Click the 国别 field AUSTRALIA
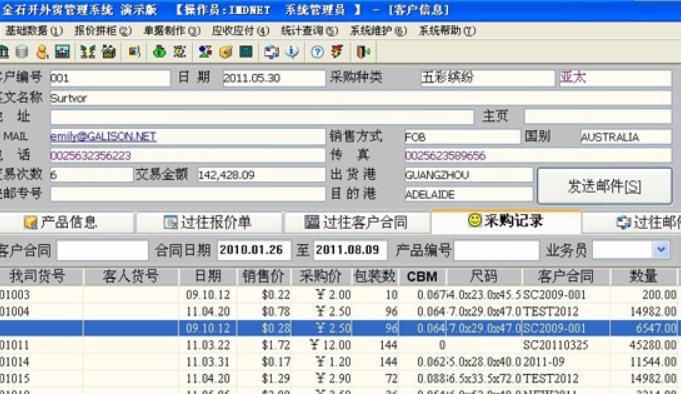This screenshot has width=681, height=394. pos(626,137)
